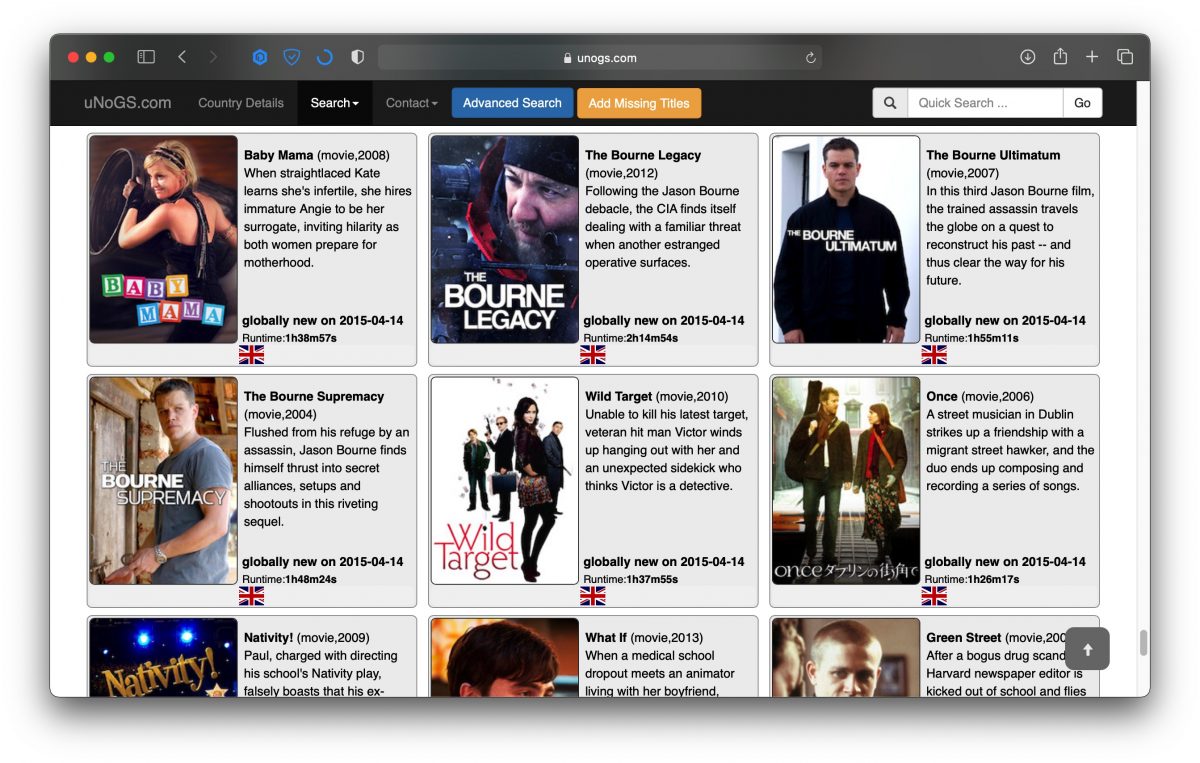
Task: Click Runtime:1h37m55s text
Action: point(631,579)
